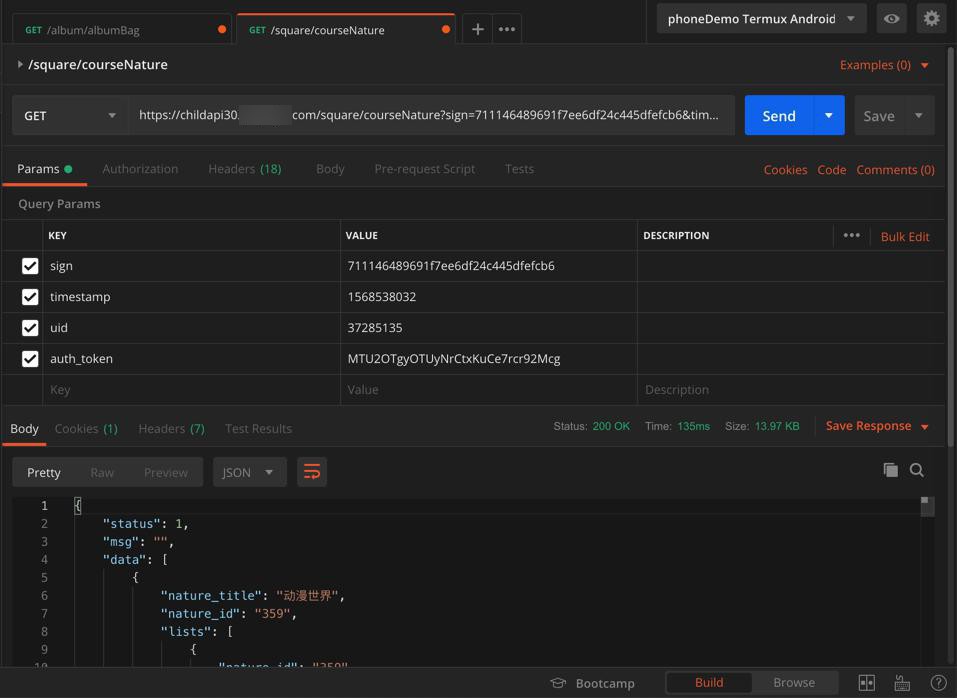Toggle two-pane layout icon in status bar

[x=867, y=683]
